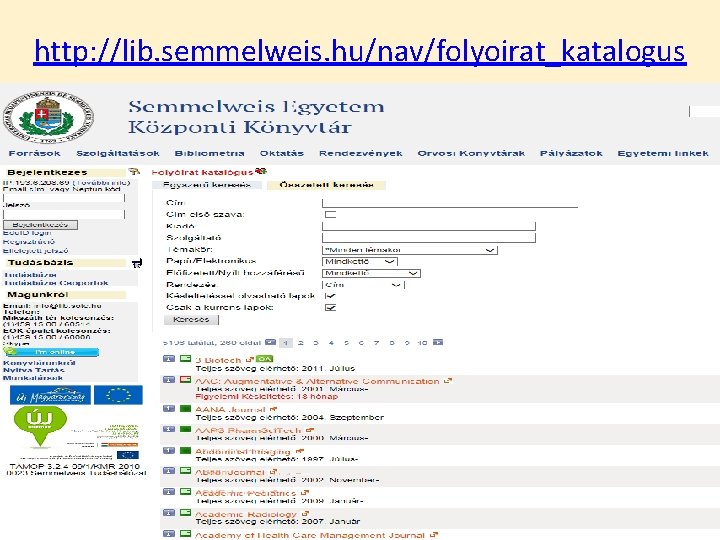The height and width of the screenshot is (540, 720).
Task: Open the Bibliometria menu
Action: 209,153
